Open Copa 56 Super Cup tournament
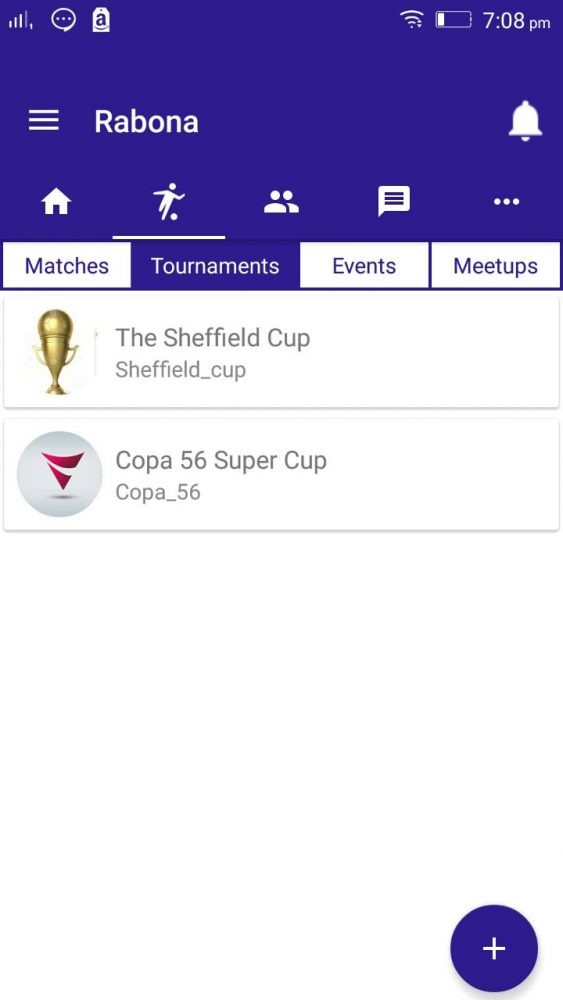 [x=281, y=474]
